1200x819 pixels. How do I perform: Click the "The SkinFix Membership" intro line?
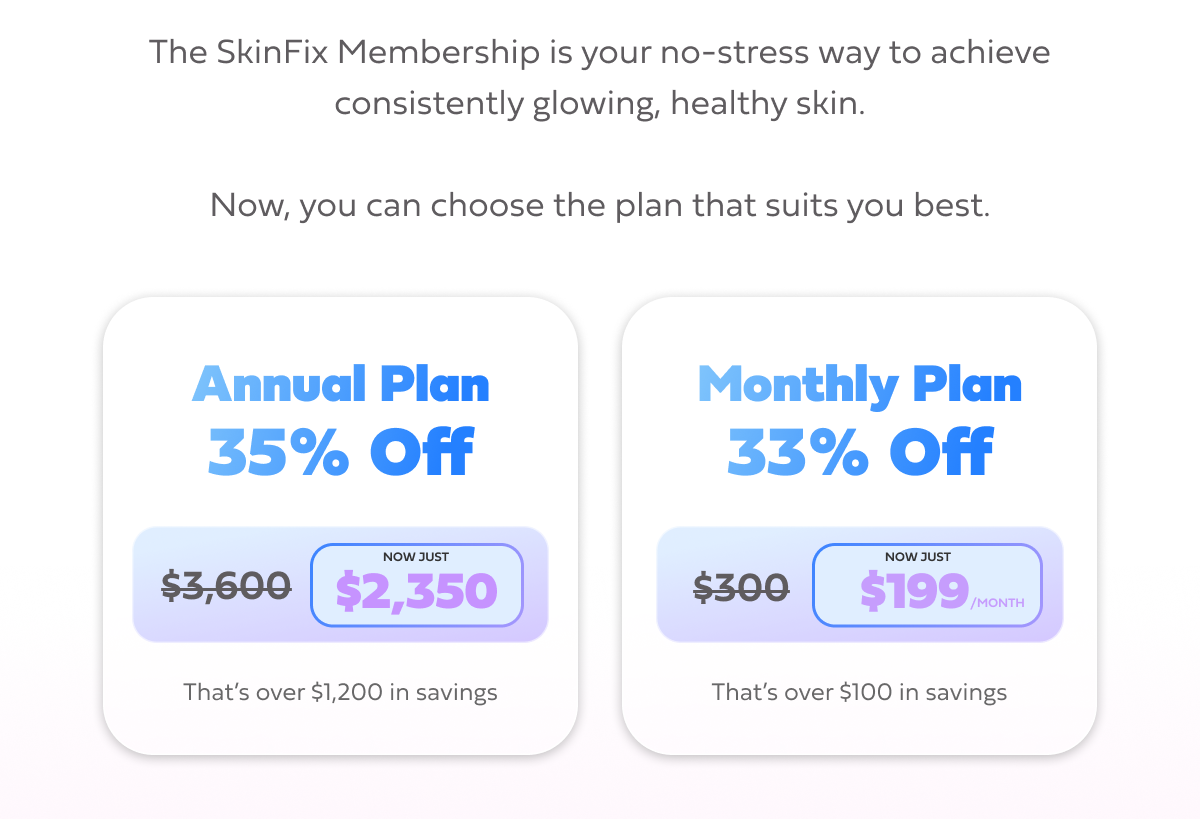(600, 52)
